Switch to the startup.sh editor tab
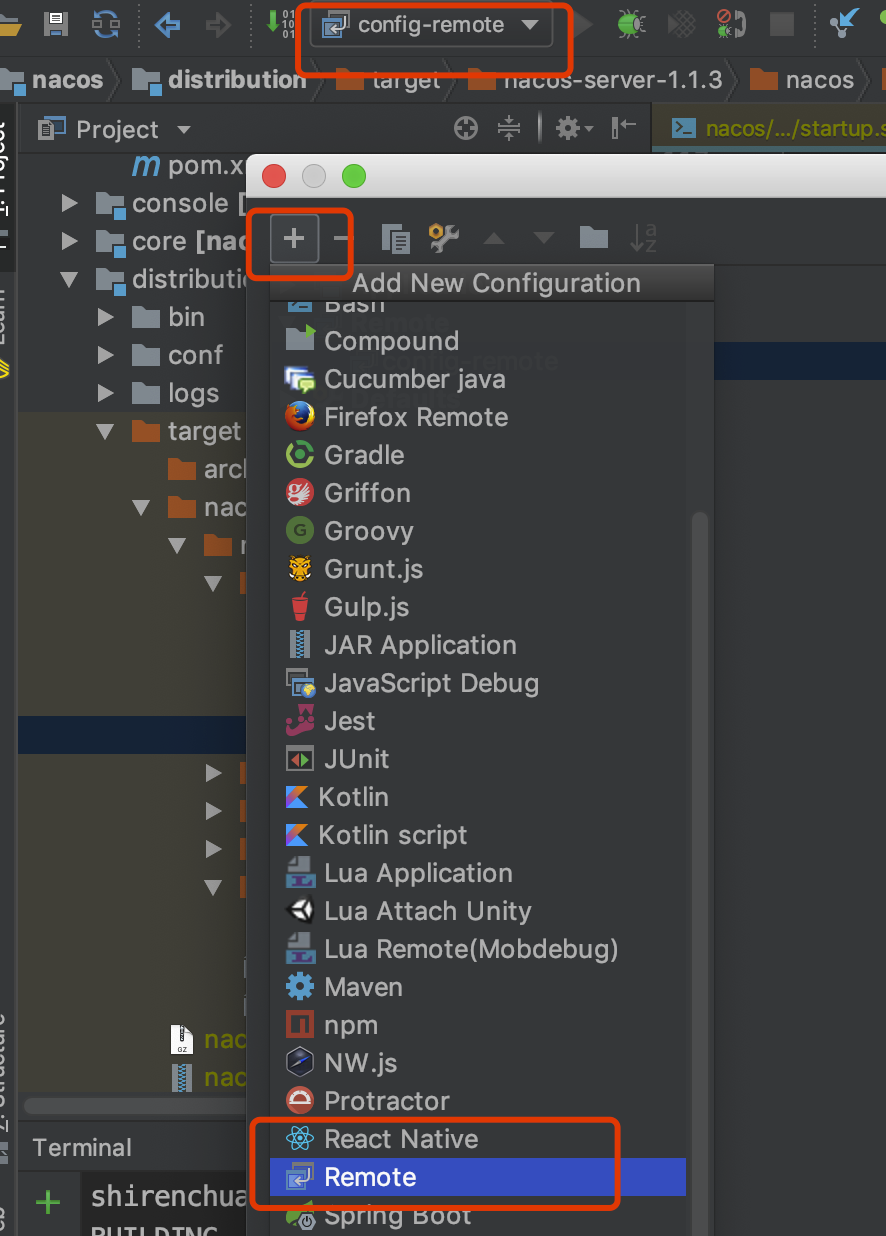This screenshot has width=886, height=1236. pyautogui.click(x=777, y=128)
